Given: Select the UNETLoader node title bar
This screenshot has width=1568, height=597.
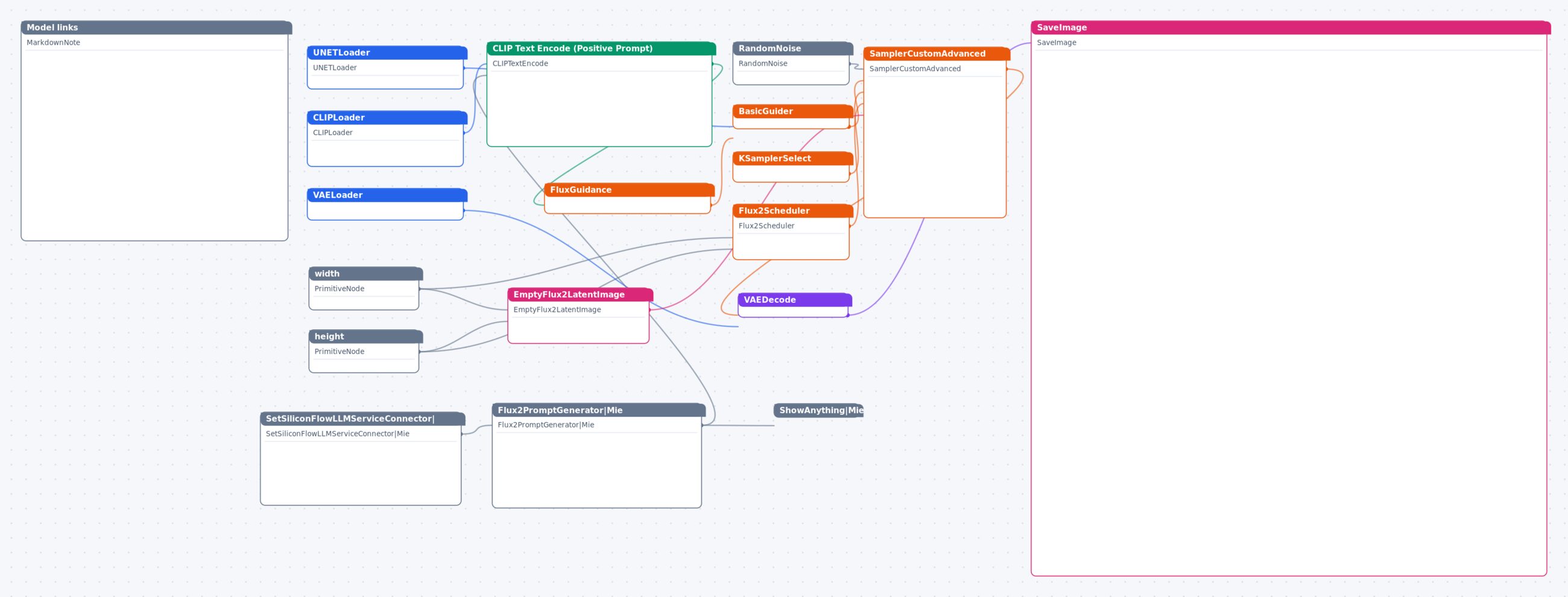Looking at the screenshot, I should pos(387,53).
